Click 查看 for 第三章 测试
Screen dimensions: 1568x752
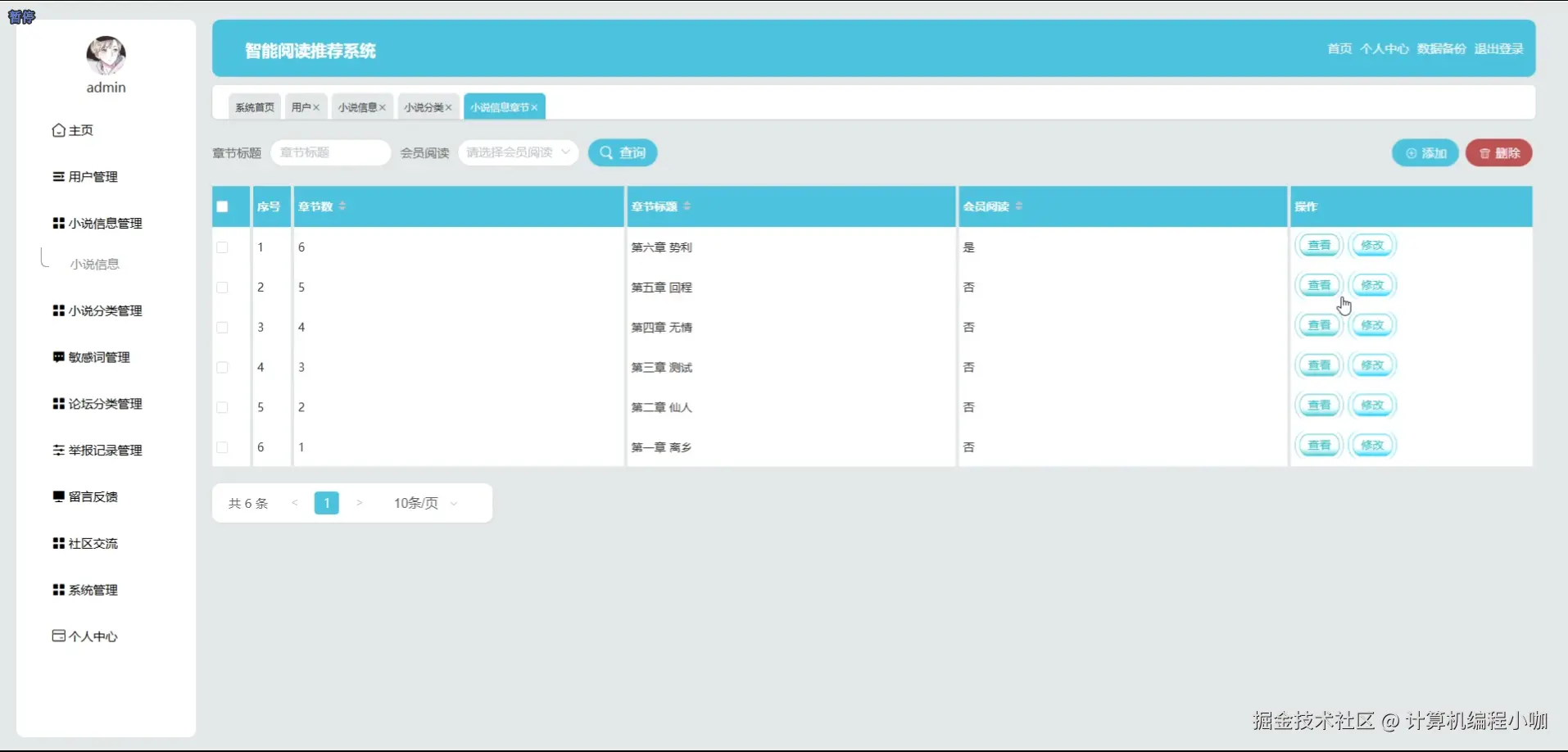(1319, 365)
